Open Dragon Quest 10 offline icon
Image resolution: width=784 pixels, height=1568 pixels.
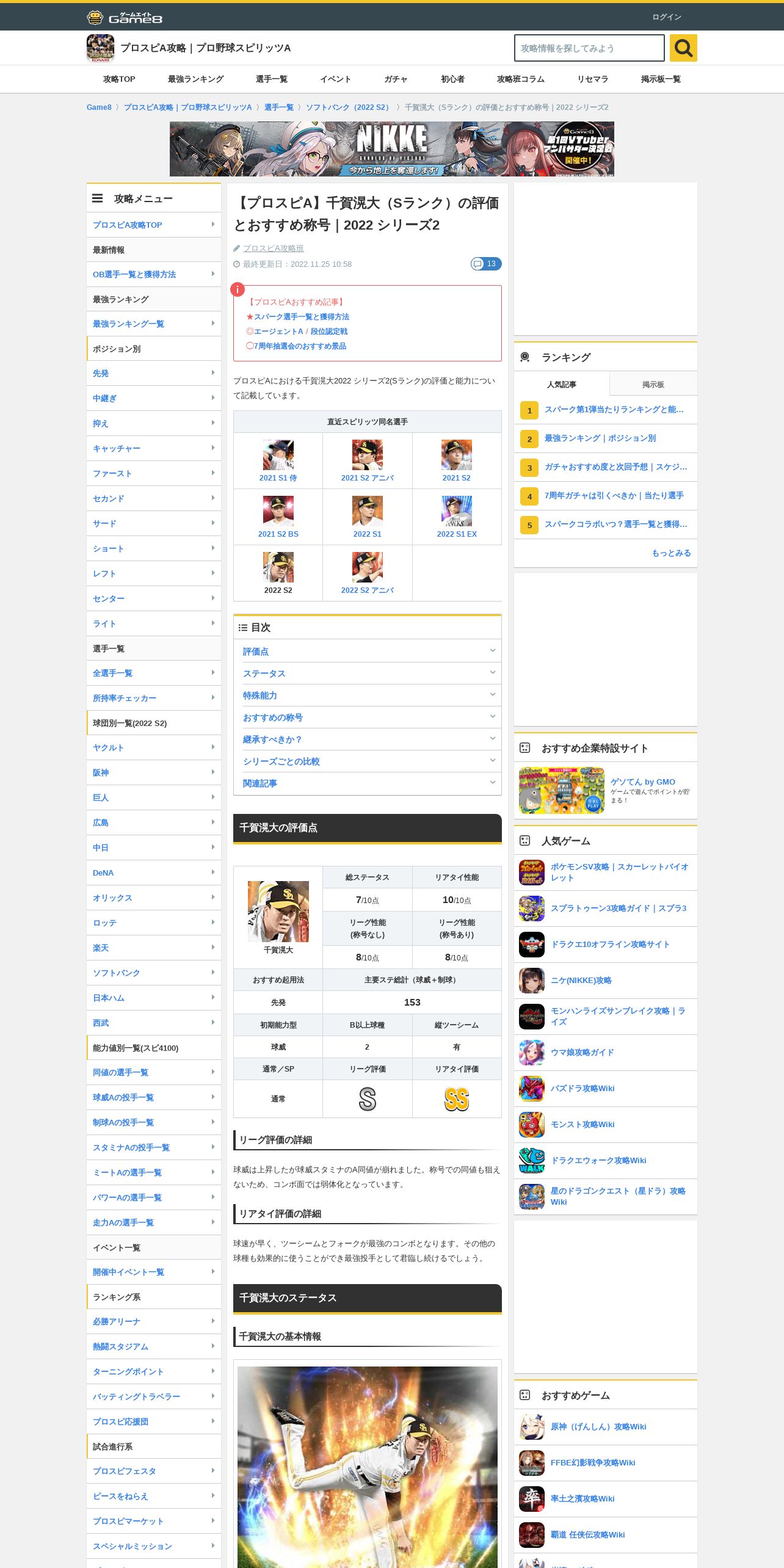coord(532,945)
